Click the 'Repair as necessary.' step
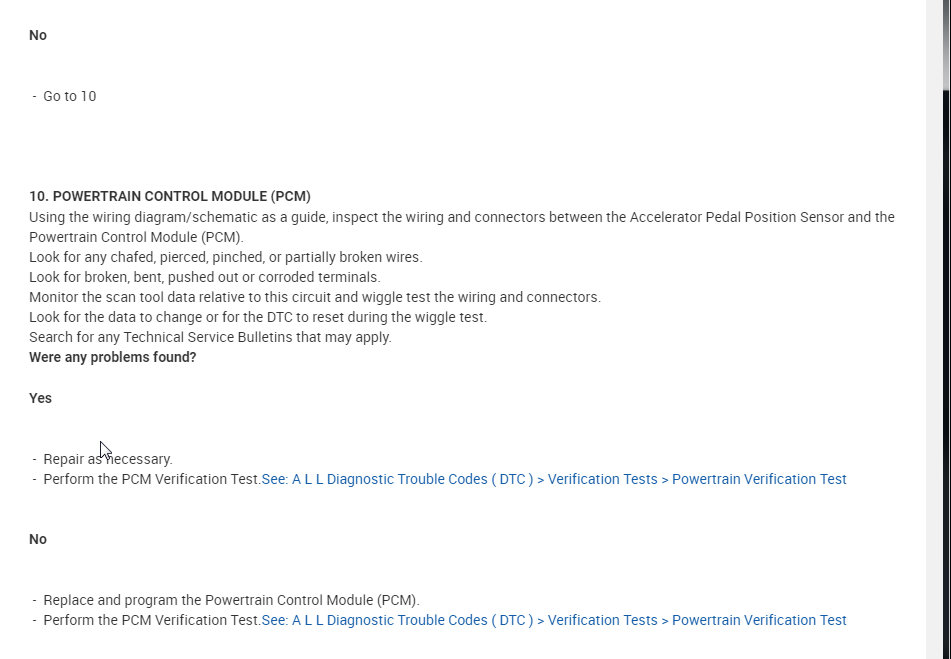The image size is (951, 659). pos(108,459)
